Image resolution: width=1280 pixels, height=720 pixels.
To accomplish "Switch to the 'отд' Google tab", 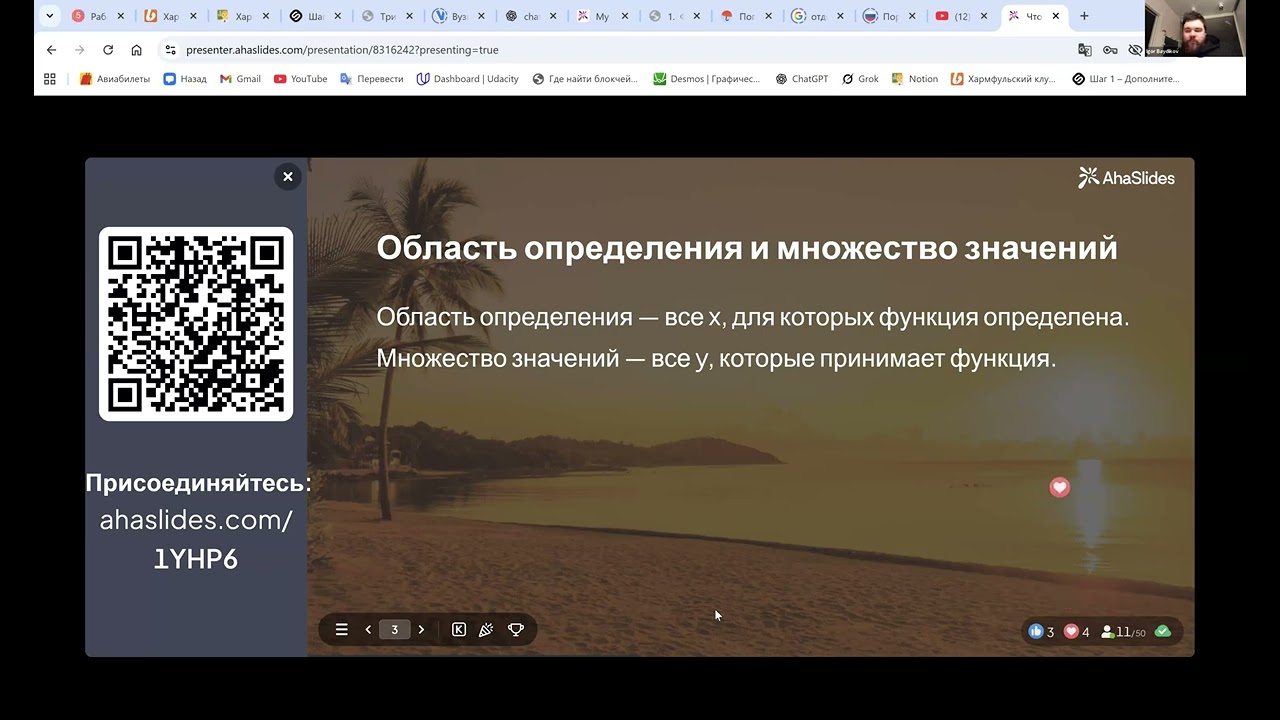I will 818,16.
